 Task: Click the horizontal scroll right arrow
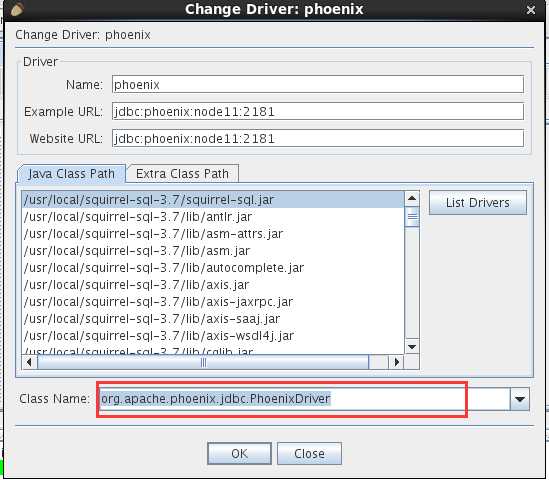396,362
